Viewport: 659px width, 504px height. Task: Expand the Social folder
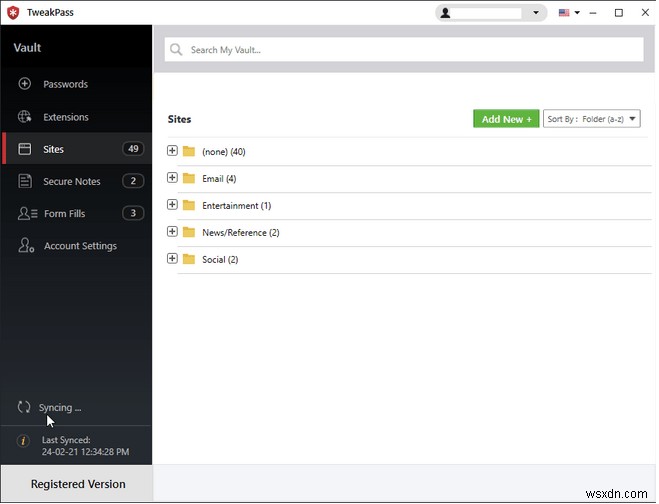click(x=172, y=258)
